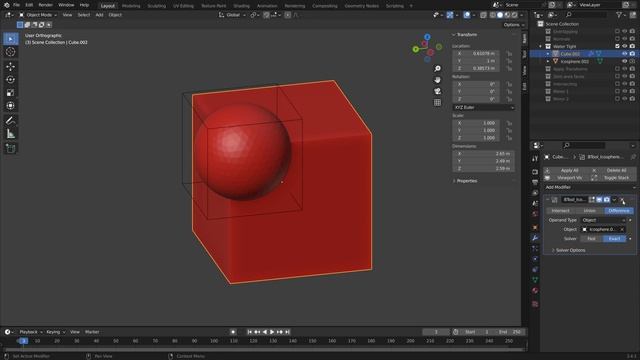The height and width of the screenshot is (360, 640).
Task: Switch to the Modeling workspace tab
Action: (x=131, y=6)
